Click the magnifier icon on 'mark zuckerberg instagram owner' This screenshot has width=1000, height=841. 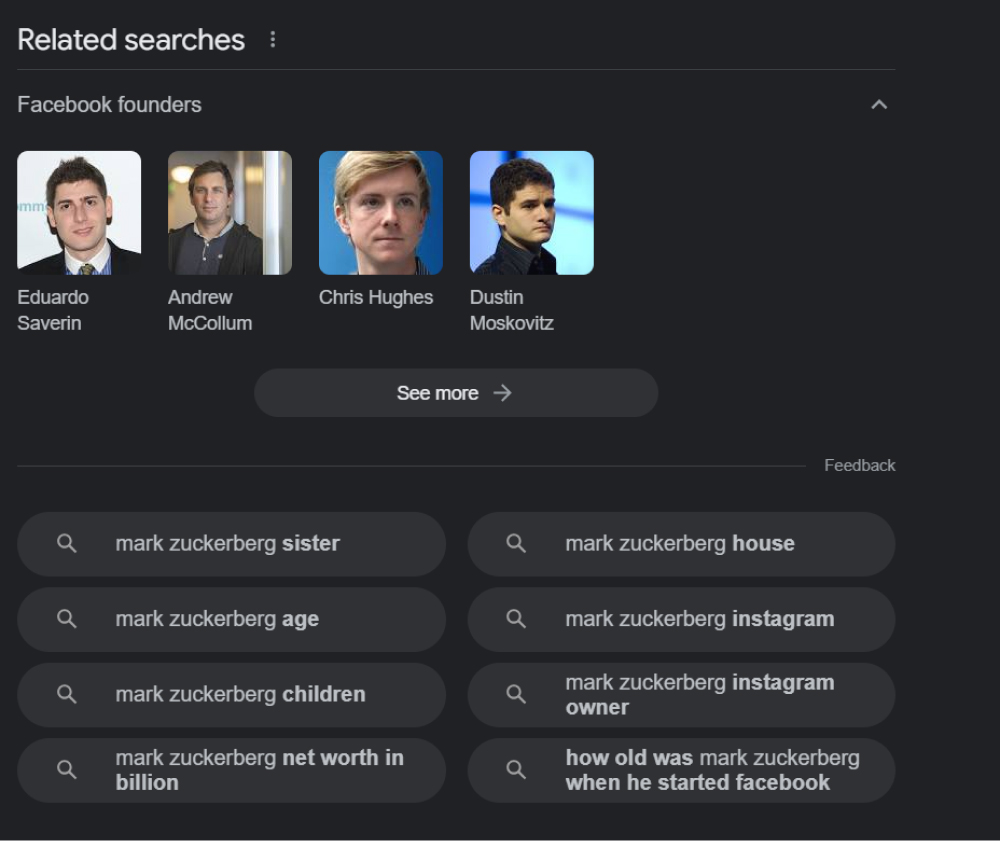click(x=516, y=695)
